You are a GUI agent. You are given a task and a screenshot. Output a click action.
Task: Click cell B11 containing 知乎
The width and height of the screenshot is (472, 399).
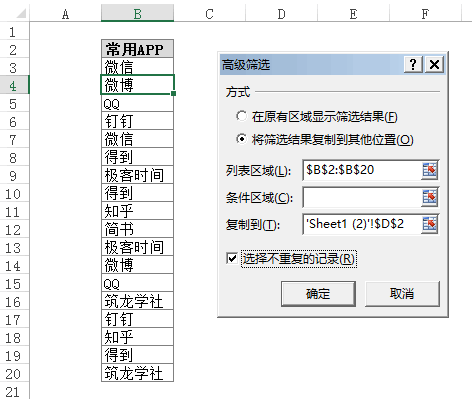(137, 211)
